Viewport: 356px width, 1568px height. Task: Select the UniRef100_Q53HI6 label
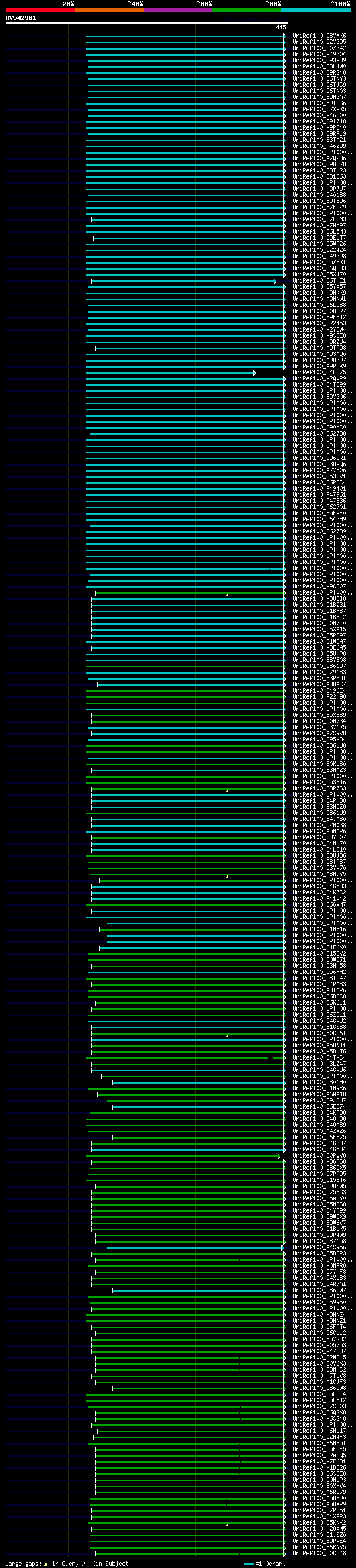(319, 782)
